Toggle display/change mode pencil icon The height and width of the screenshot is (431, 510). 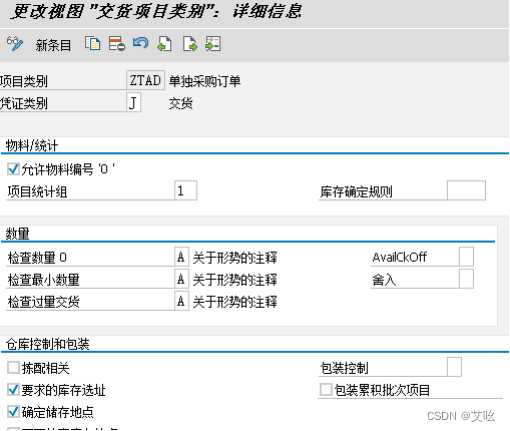coord(15,44)
